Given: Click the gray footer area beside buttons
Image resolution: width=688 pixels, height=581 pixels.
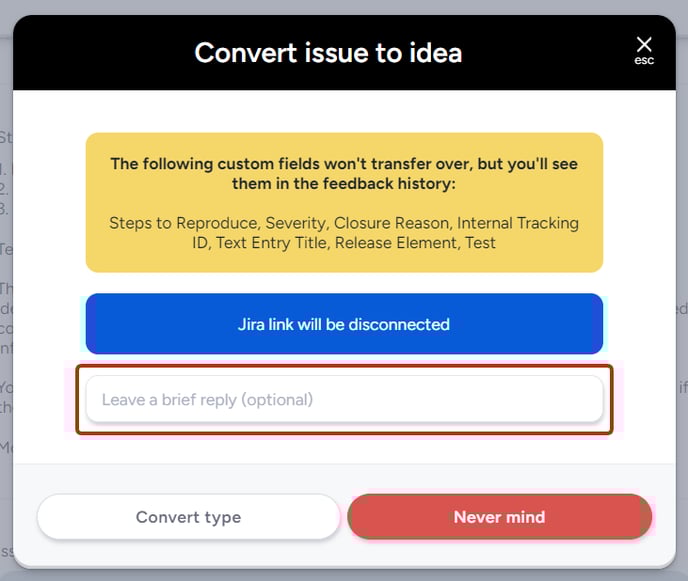Looking at the screenshot, I should point(344,477).
